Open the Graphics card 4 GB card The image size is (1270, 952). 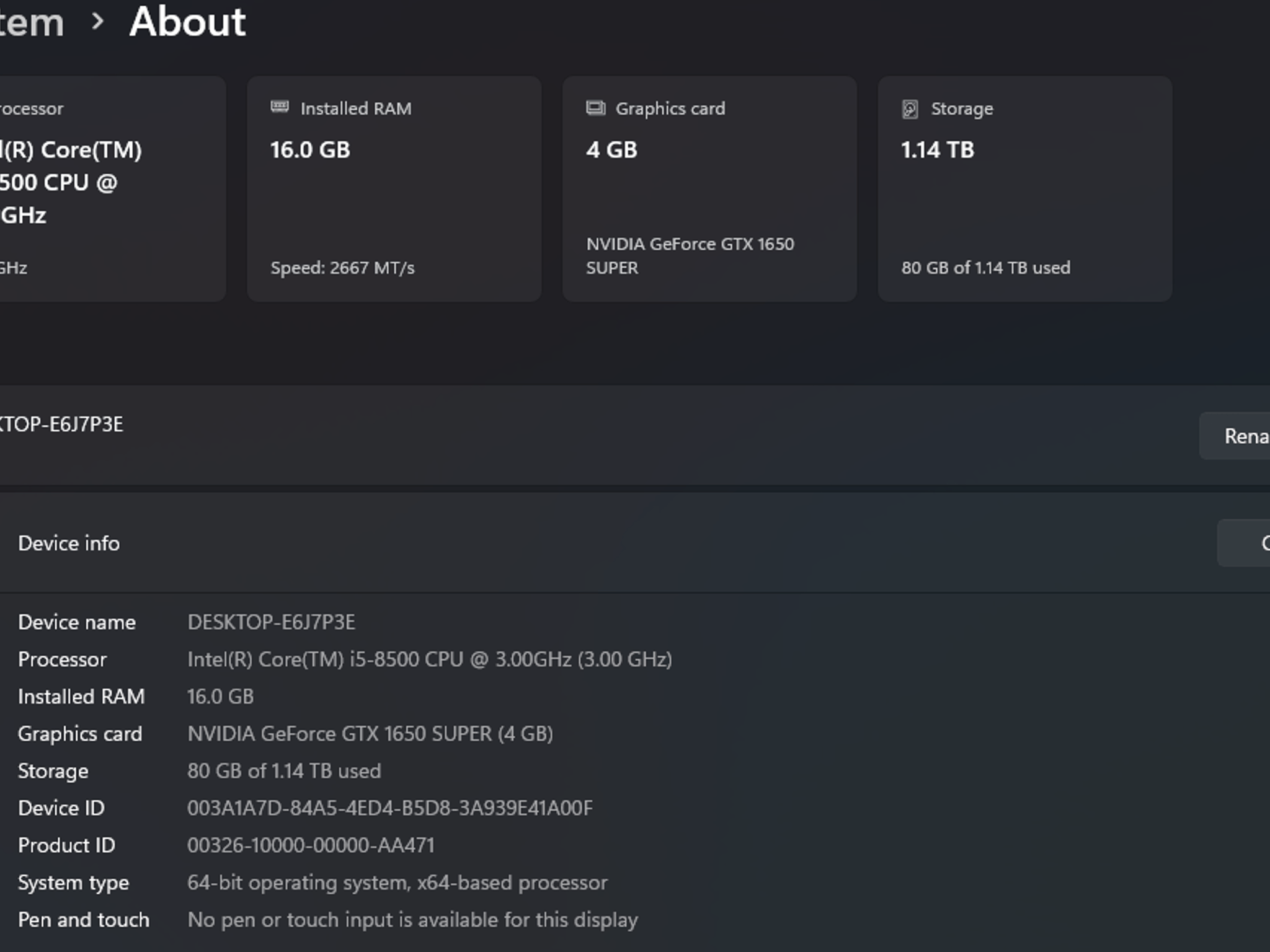pyautogui.click(x=709, y=188)
